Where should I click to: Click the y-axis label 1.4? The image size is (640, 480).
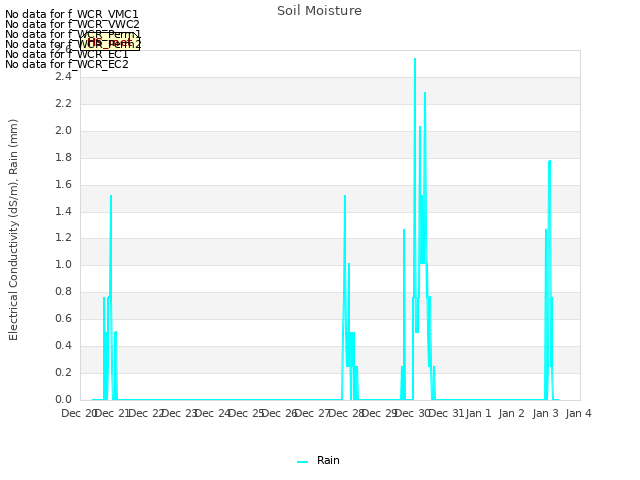click(63, 211)
